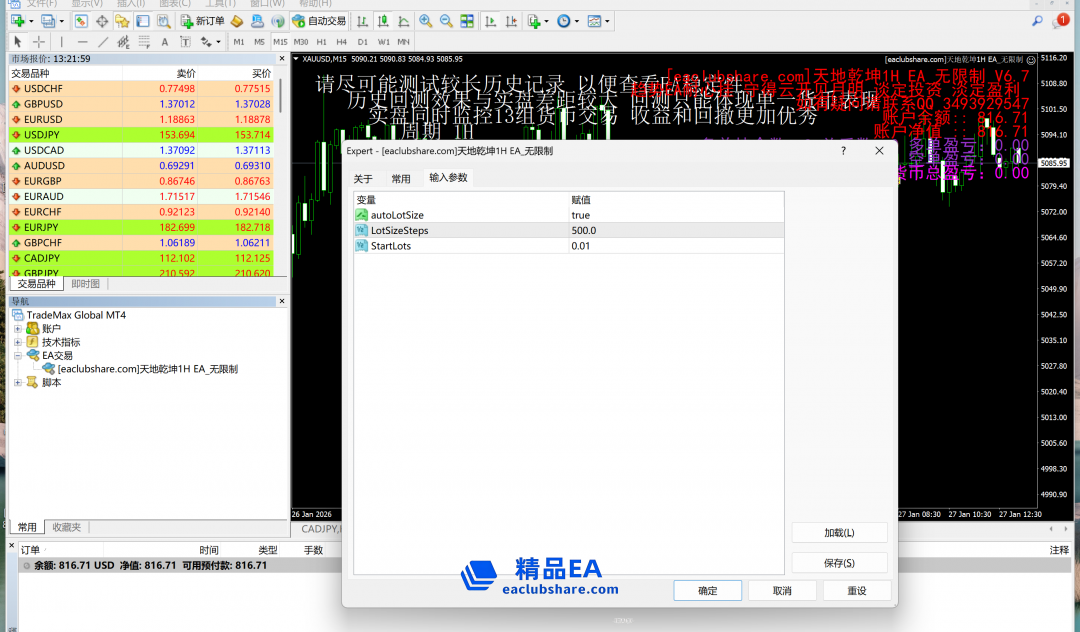
Task: Collapse the EA交易 tree node
Action: pos(18,355)
